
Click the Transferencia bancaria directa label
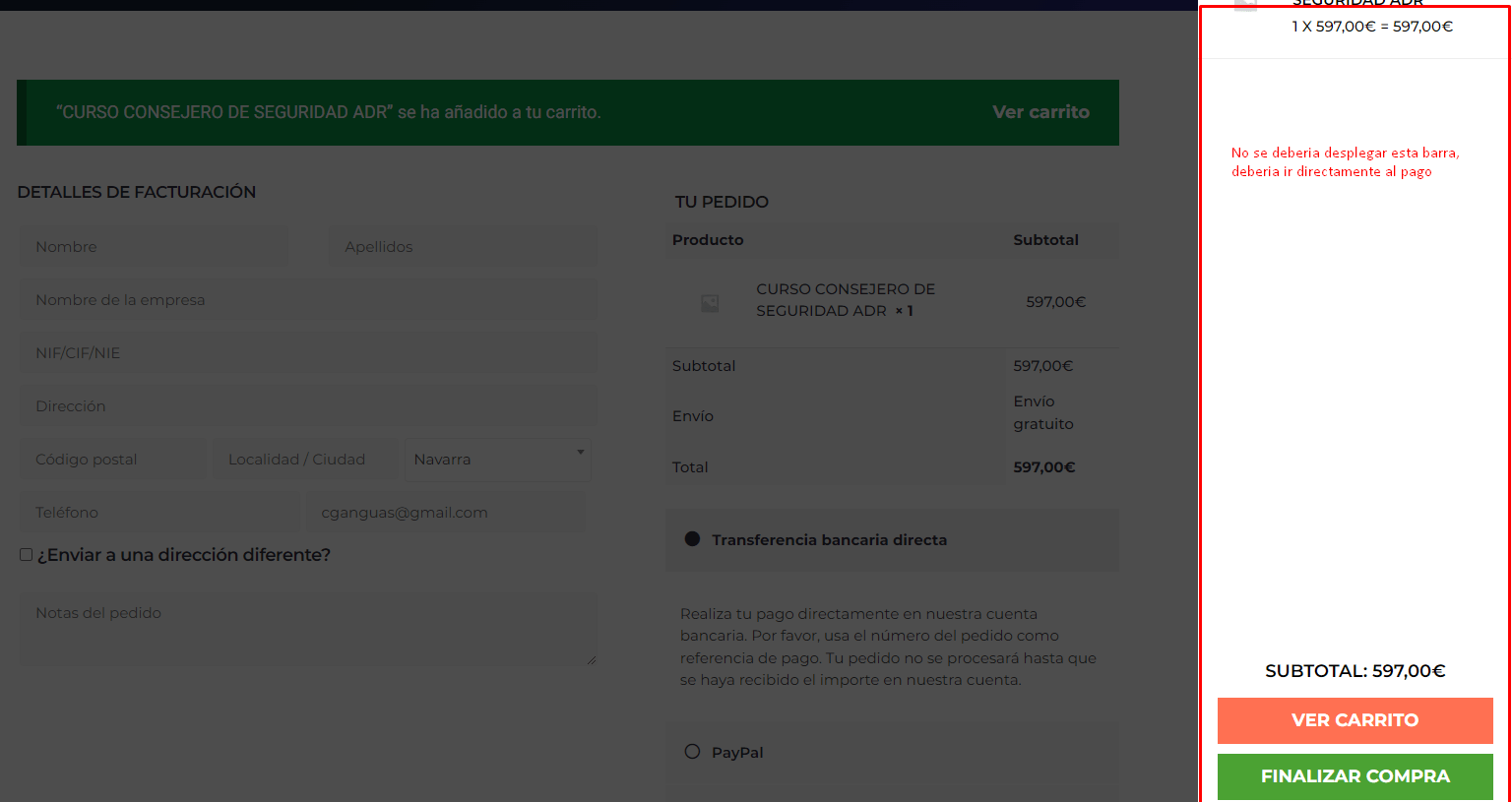[829, 540]
